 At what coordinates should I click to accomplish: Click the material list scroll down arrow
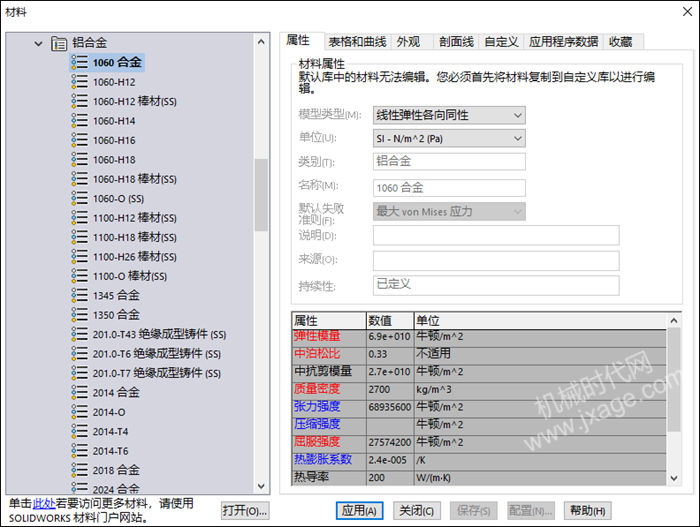[x=261, y=486]
